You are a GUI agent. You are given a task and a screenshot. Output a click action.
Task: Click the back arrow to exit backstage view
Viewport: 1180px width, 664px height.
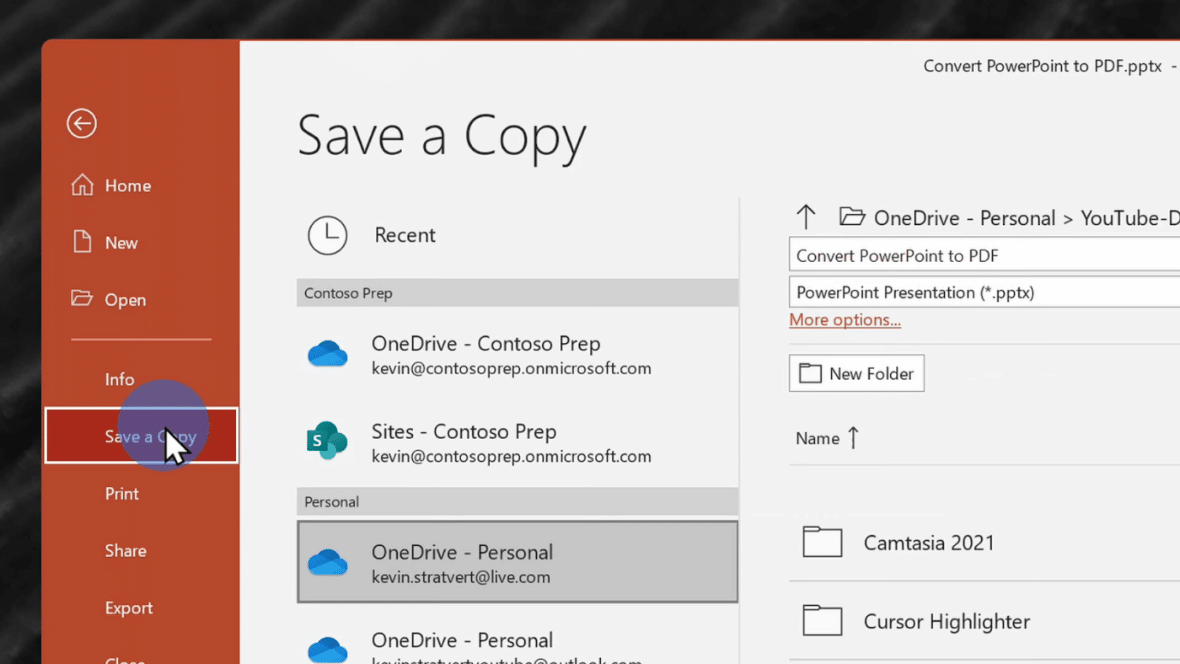pos(81,123)
